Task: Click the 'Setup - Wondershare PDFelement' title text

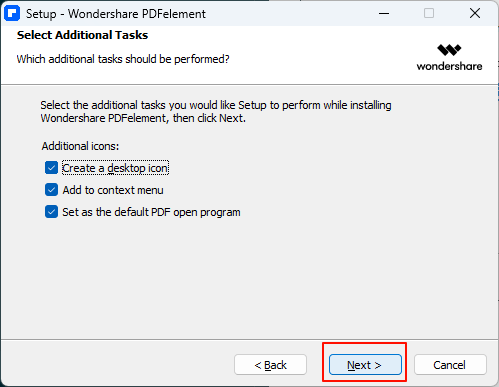Action: pos(116,14)
